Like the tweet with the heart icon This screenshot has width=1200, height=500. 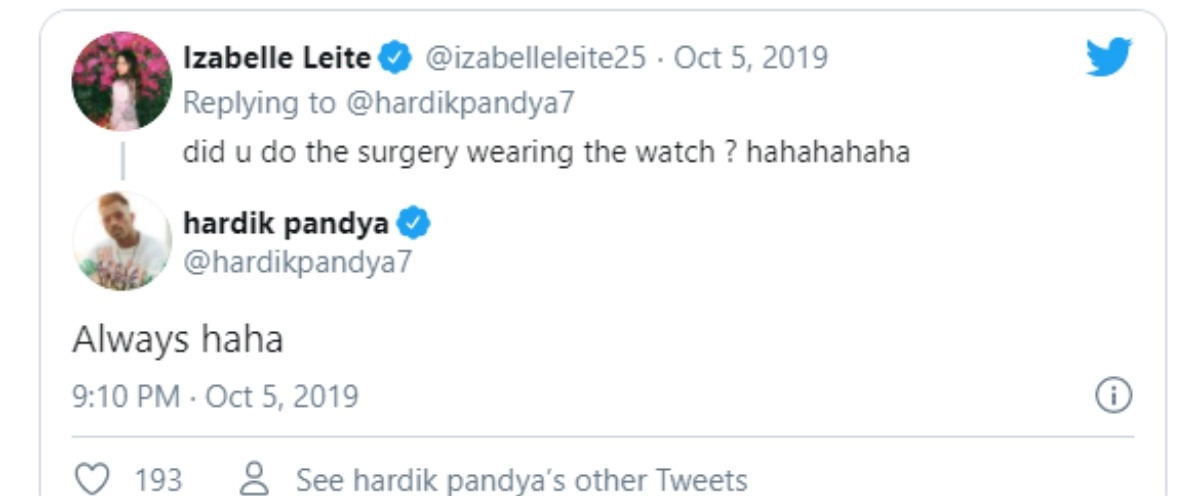[92, 480]
